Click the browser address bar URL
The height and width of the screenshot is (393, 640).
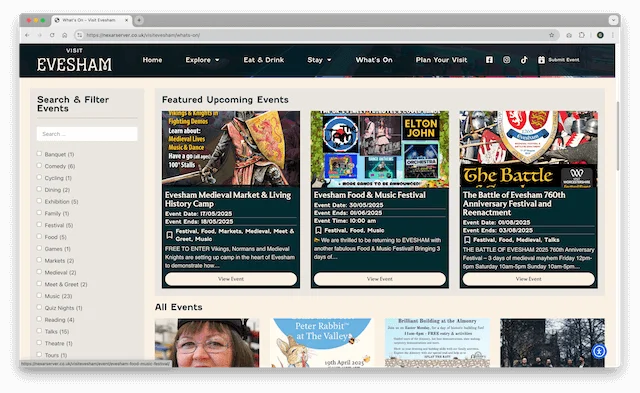(x=143, y=35)
